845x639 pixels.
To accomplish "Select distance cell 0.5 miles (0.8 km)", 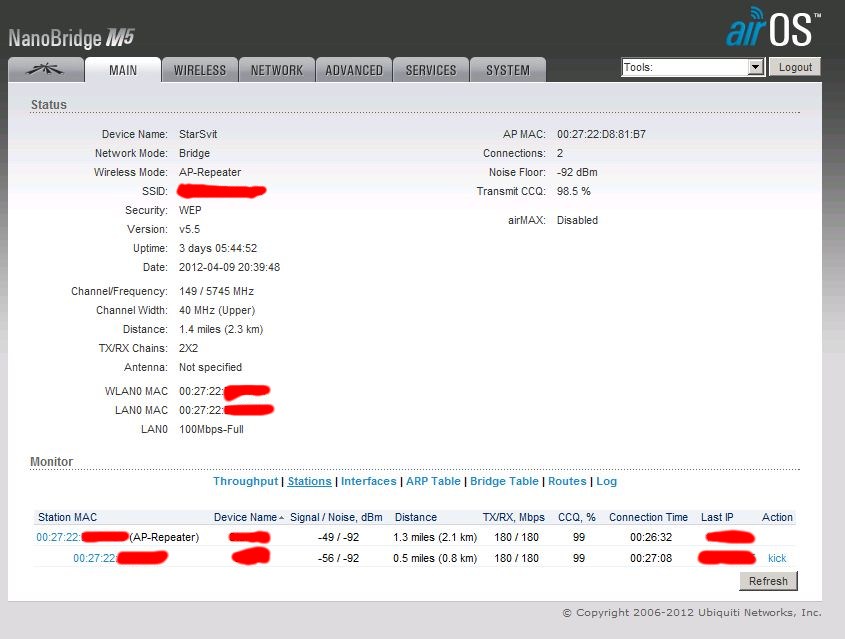I will coord(435,558).
